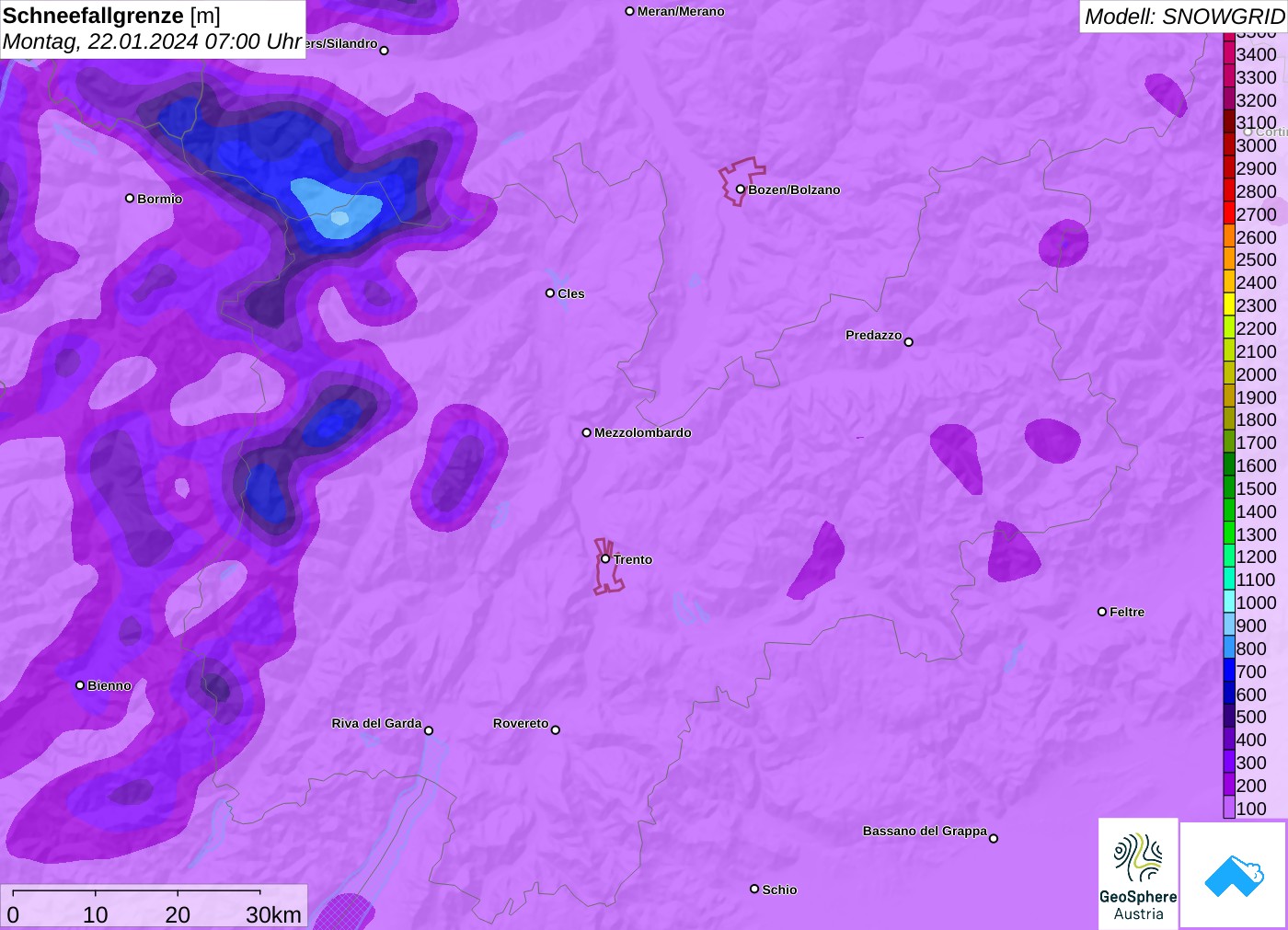
Task: Click the 3000 m legend color swatch
Action: [1229, 145]
